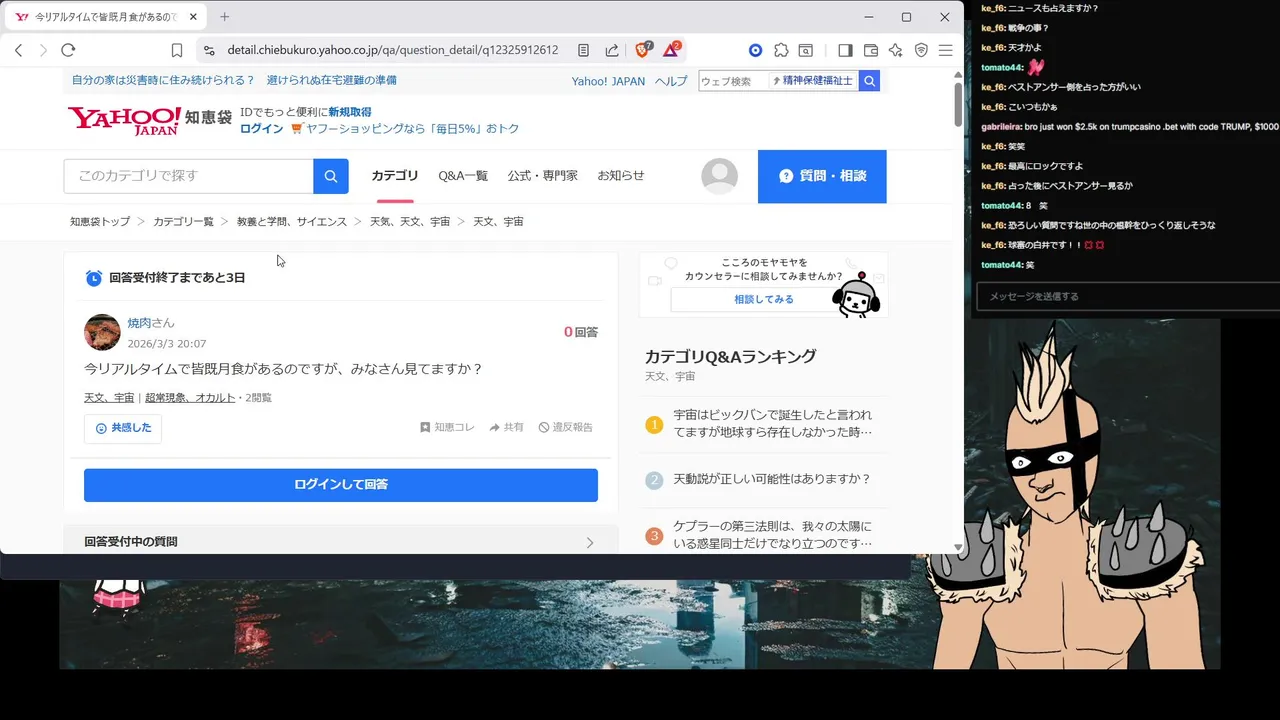Select the 公式・専門家 tab
Screen dimensions: 1280x720
(543, 176)
